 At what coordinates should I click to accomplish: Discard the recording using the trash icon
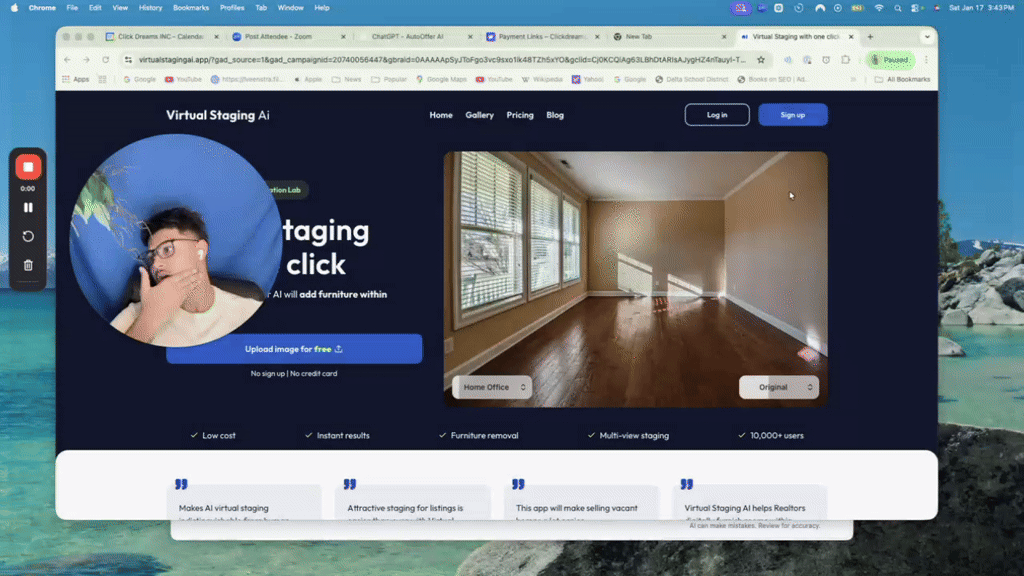(27, 265)
